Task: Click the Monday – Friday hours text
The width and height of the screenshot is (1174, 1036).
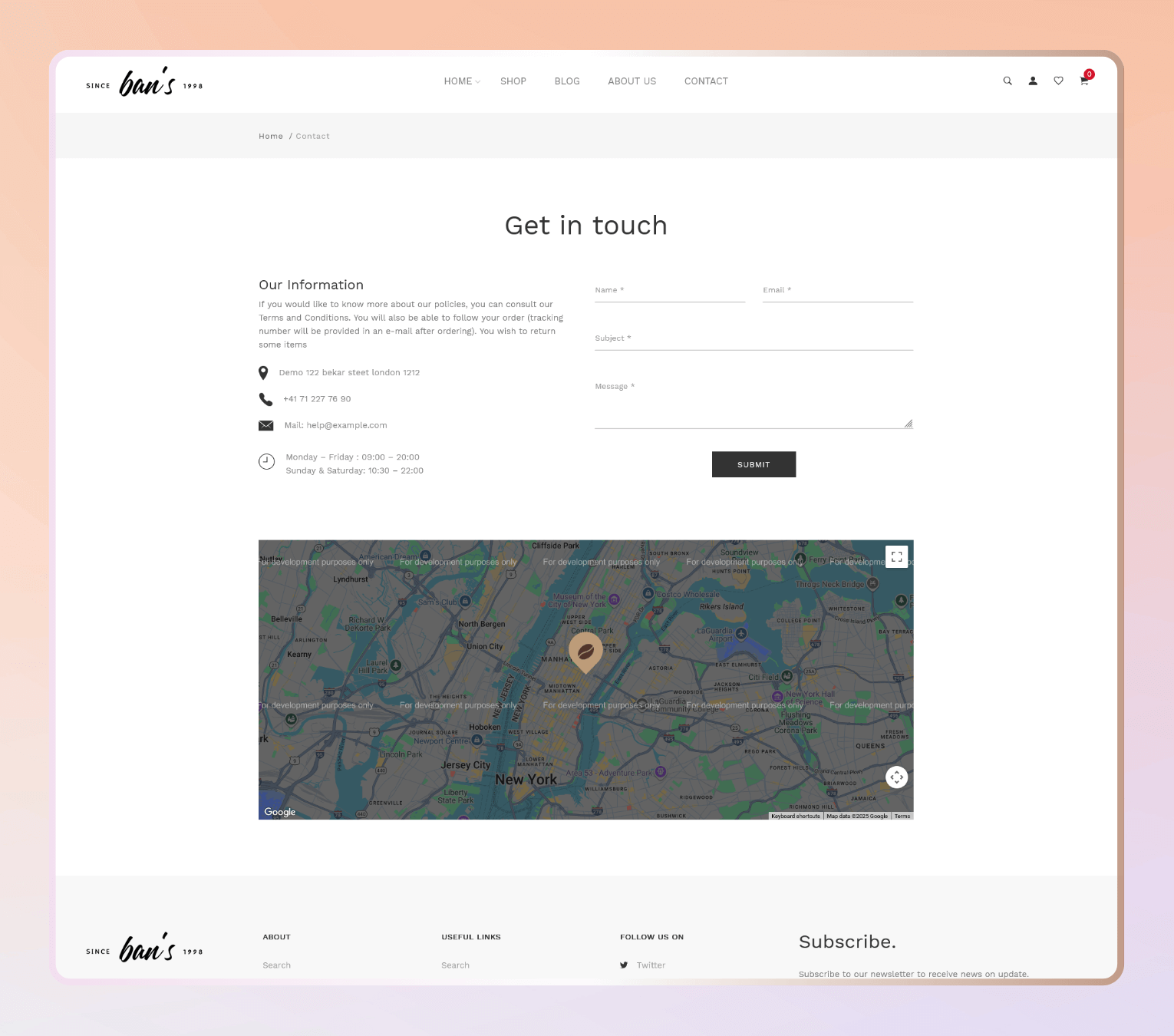Action: pyautogui.click(x=352, y=457)
